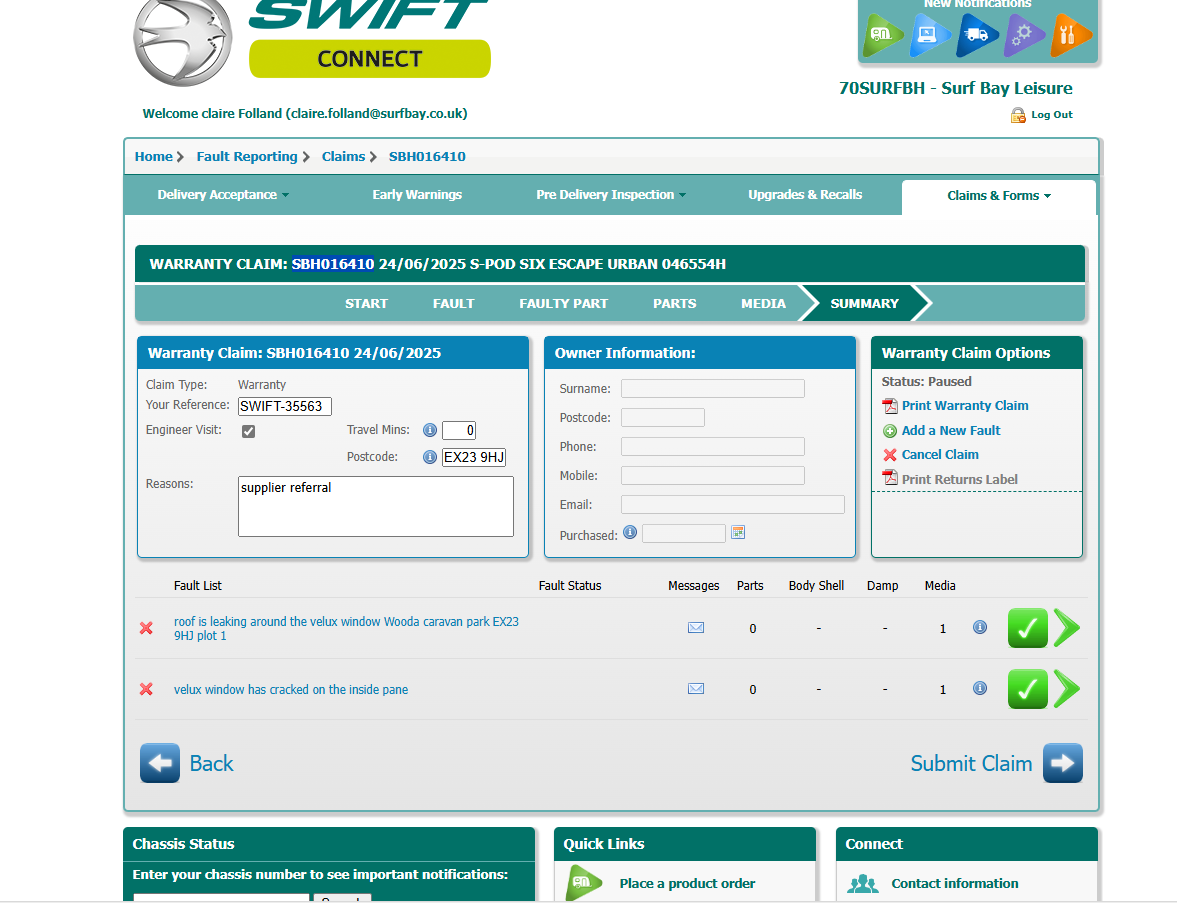This screenshot has height=903, width=1177.
Task: Open the Purchased date calendar picker
Action: point(738,532)
